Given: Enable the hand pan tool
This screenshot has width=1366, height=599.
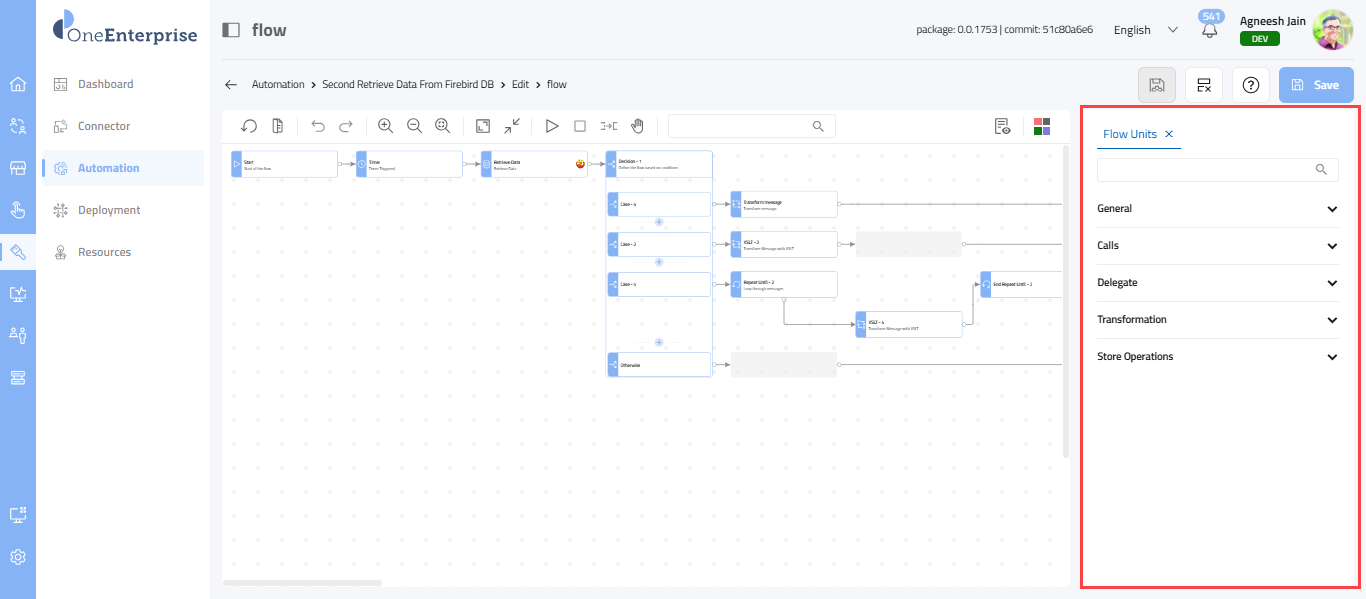Looking at the screenshot, I should [x=637, y=126].
